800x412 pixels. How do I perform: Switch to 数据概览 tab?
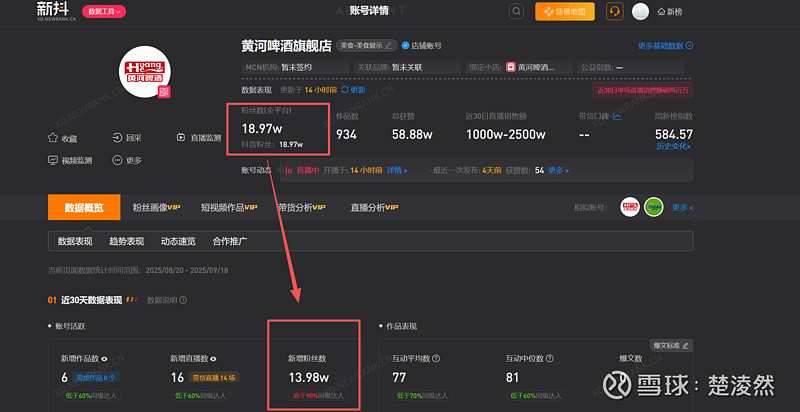click(x=84, y=208)
